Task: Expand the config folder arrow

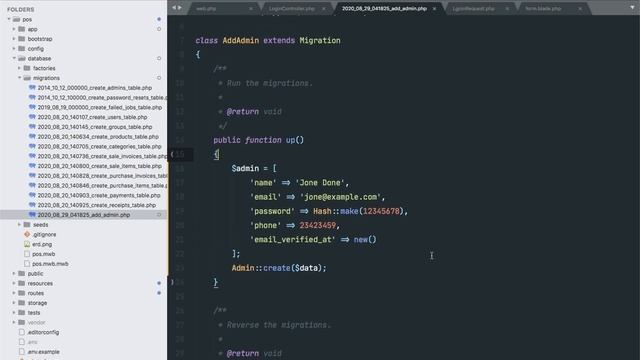Action: coord(14,49)
